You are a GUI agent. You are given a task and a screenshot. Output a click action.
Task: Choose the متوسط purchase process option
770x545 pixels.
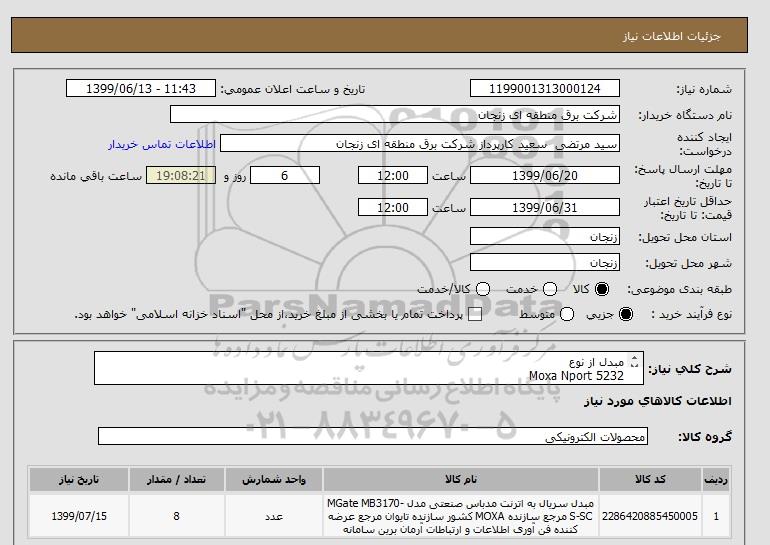[x=567, y=314]
